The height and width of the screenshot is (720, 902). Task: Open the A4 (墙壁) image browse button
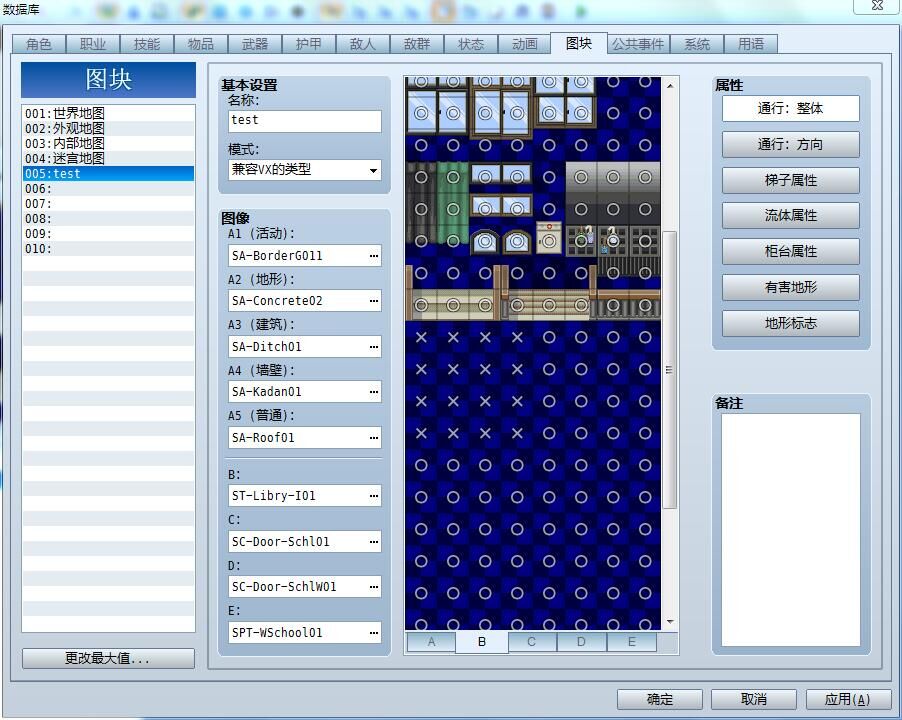tap(374, 392)
